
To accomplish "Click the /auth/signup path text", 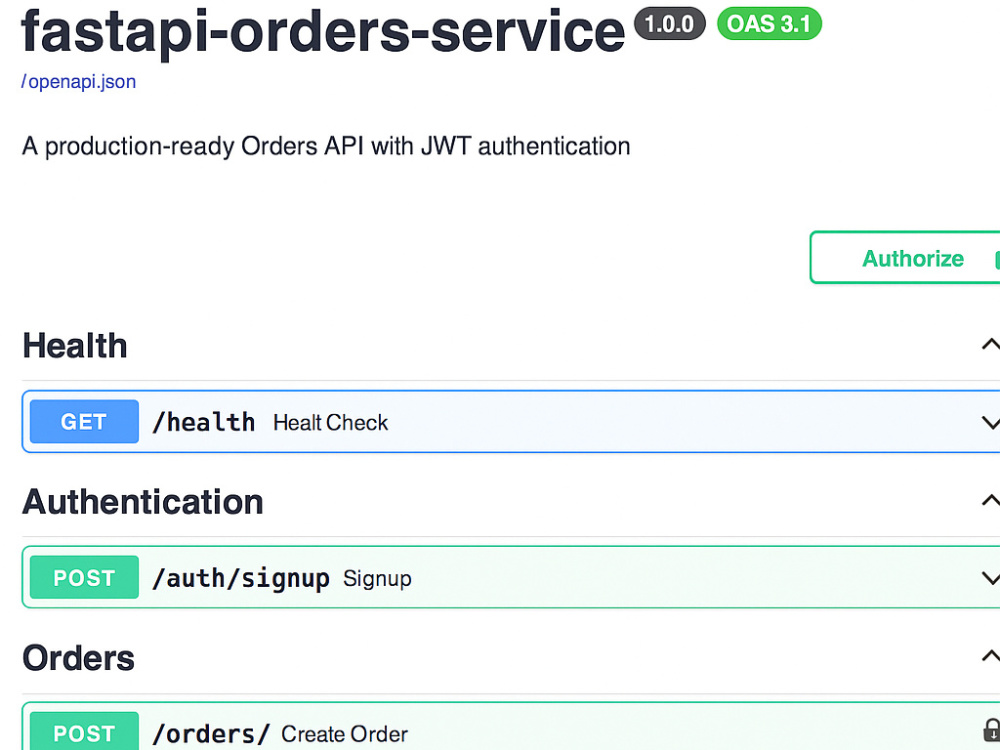I will click(240, 578).
